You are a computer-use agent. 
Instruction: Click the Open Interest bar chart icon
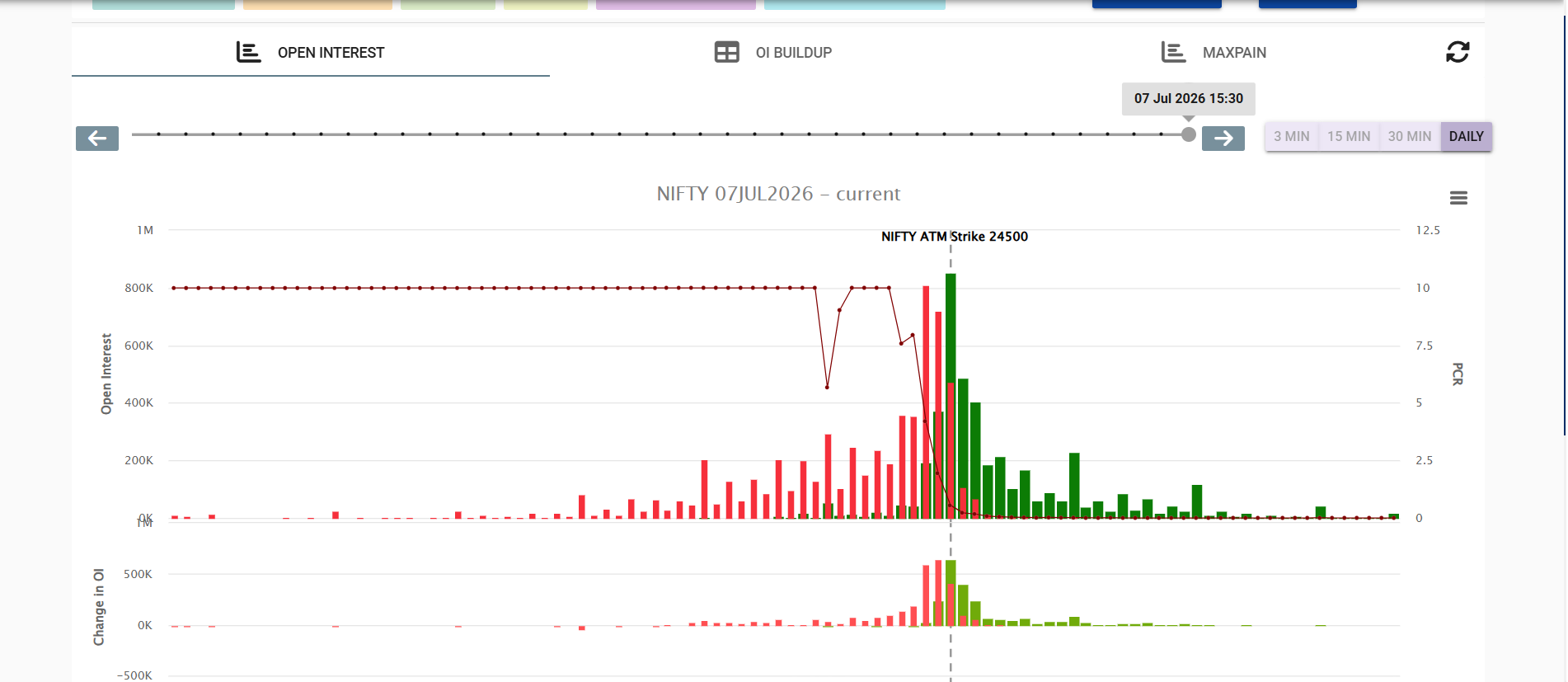coord(248,52)
